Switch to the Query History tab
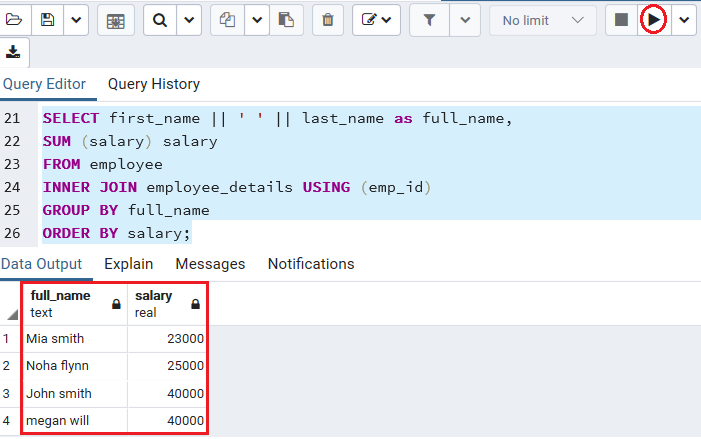The width and height of the screenshot is (701, 439). tap(154, 84)
